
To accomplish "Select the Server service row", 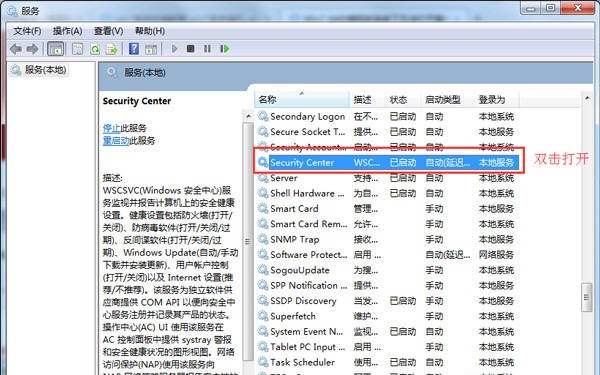I will pos(387,178).
